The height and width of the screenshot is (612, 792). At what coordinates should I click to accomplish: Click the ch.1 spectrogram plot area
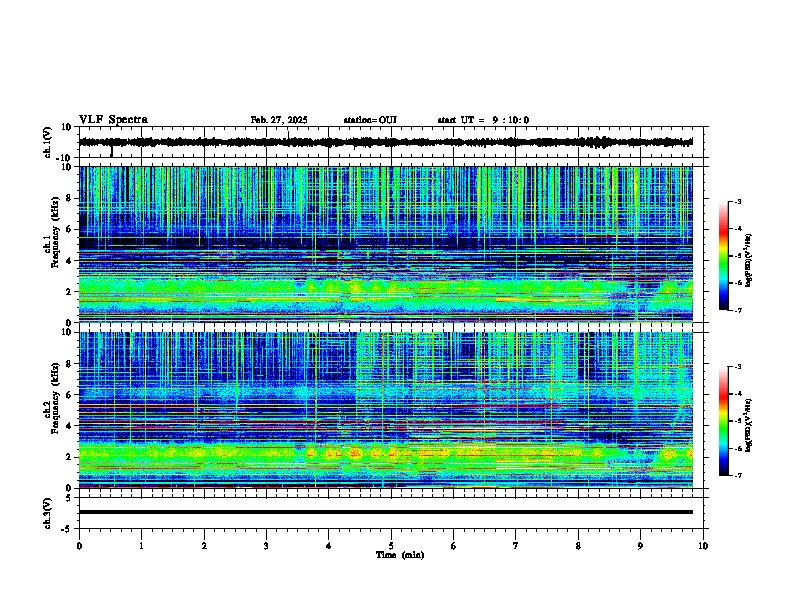point(386,244)
